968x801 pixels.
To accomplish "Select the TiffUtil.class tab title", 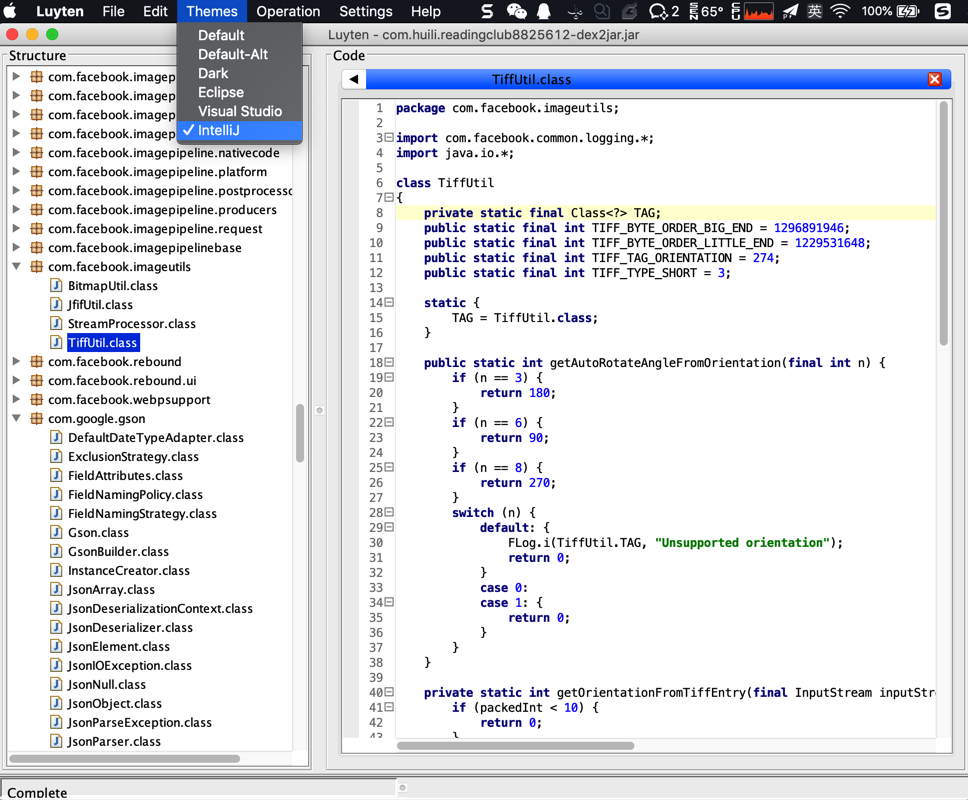I will point(532,80).
